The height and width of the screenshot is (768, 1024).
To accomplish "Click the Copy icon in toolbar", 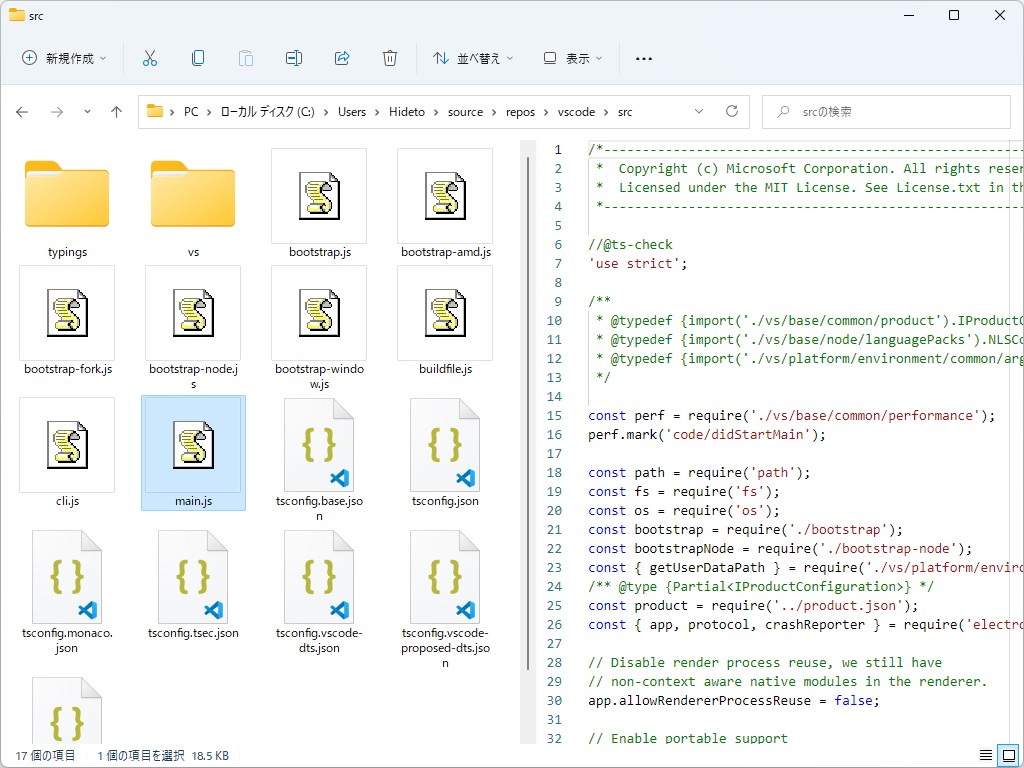I will coord(198,58).
